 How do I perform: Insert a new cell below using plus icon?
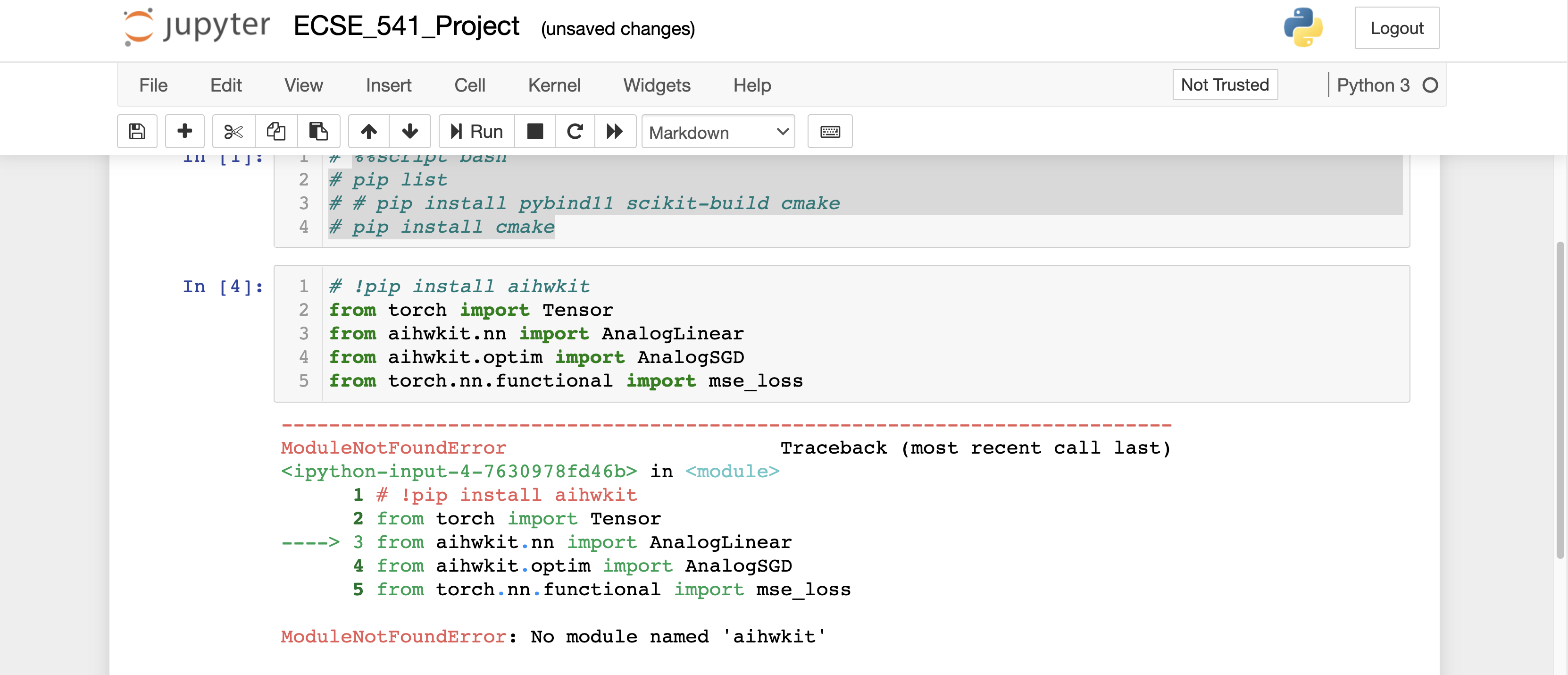pos(184,132)
